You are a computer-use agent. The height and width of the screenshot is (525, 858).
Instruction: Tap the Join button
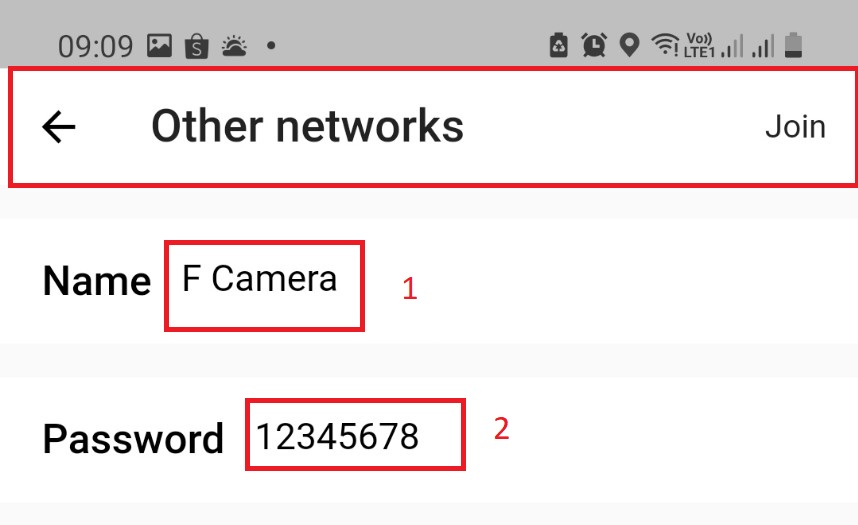pos(795,127)
